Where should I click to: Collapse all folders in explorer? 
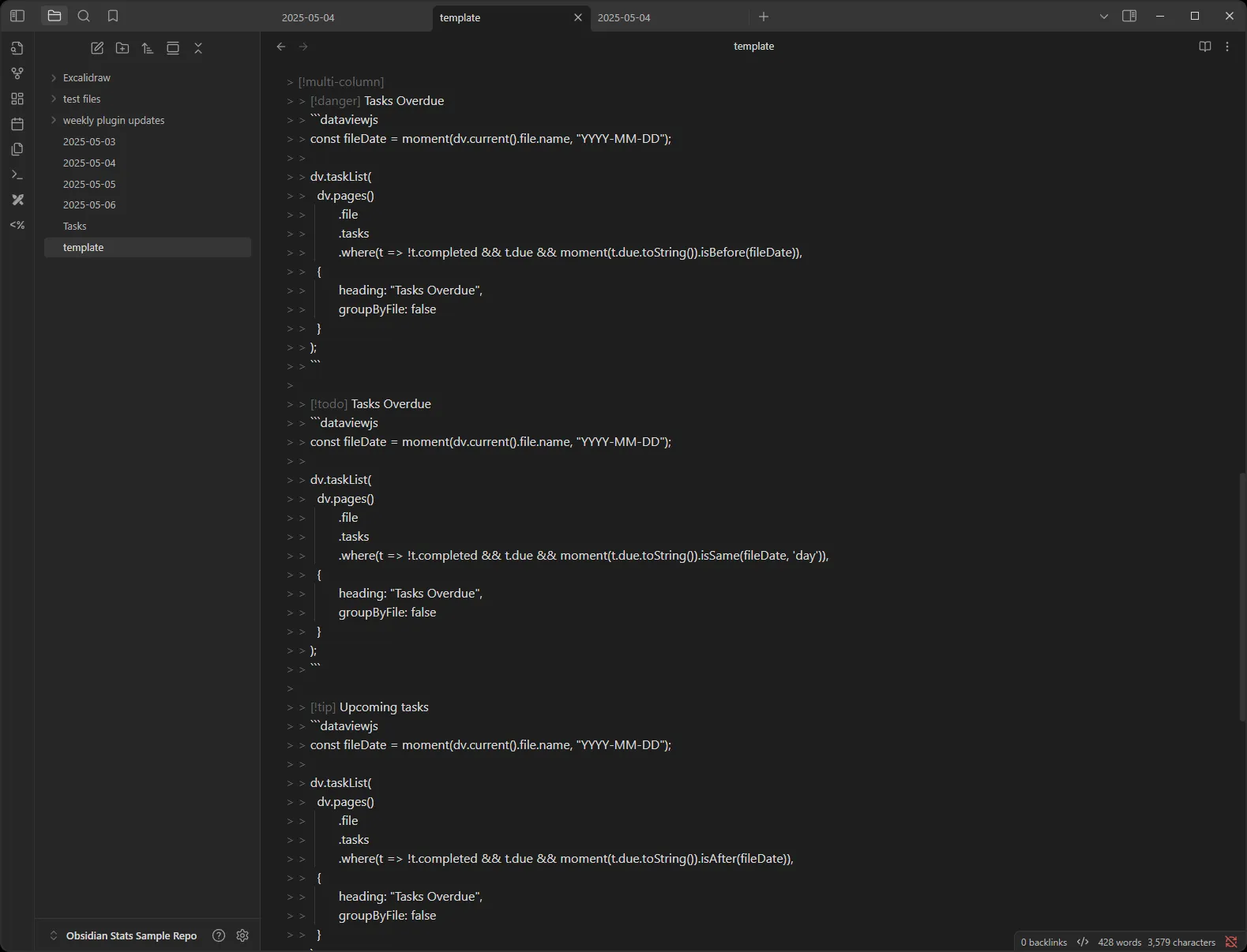[198, 48]
